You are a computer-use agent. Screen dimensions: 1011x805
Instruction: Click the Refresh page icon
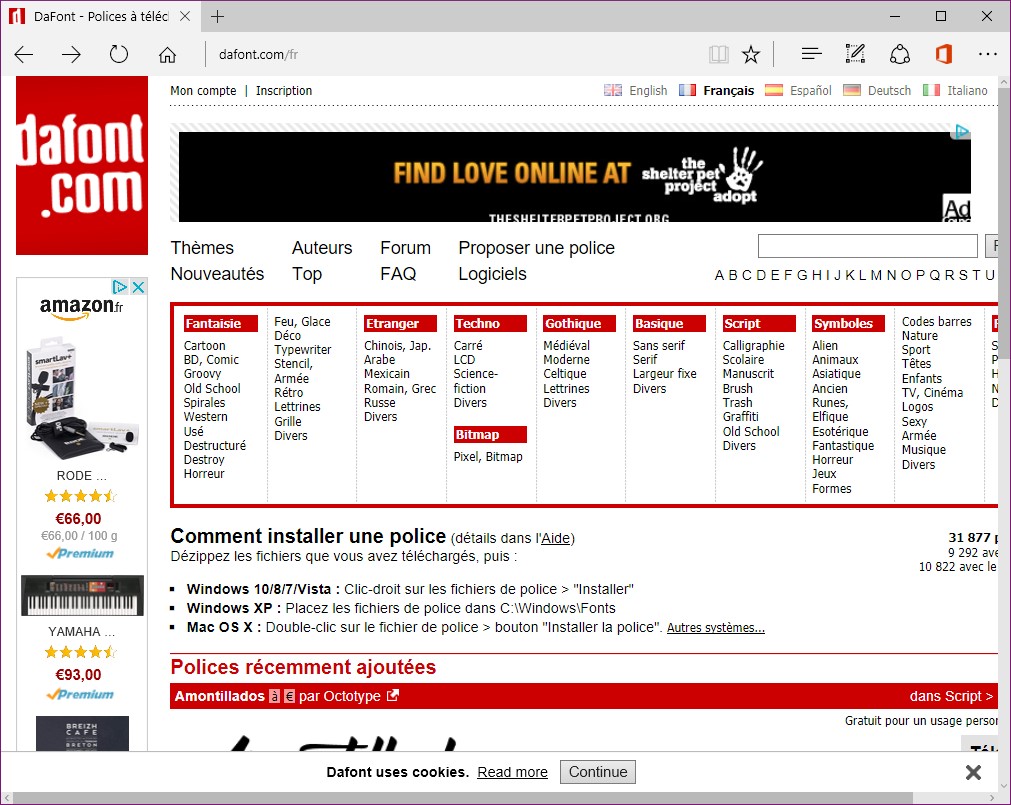click(x=119, y=54)
